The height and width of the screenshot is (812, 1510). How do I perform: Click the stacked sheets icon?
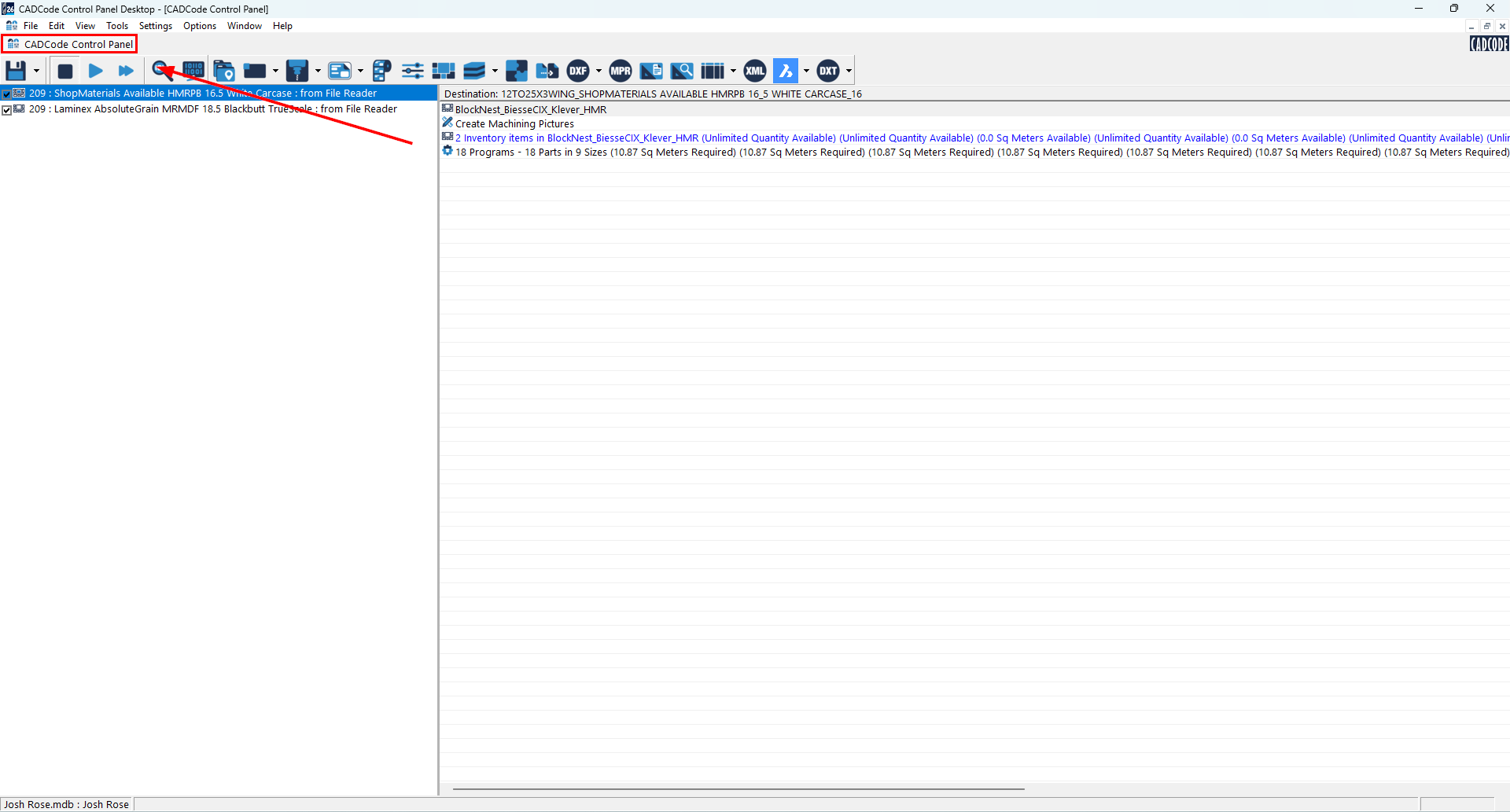pos(474,71)
